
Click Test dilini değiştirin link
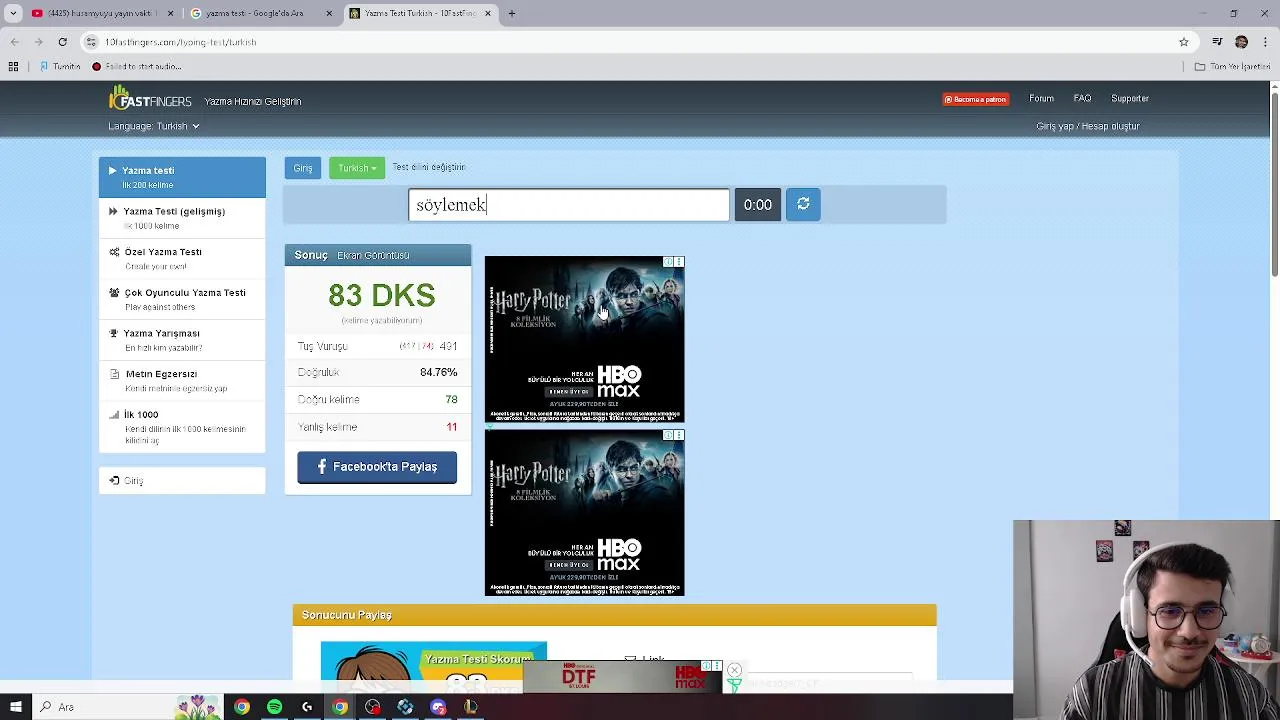click(428, 167)
